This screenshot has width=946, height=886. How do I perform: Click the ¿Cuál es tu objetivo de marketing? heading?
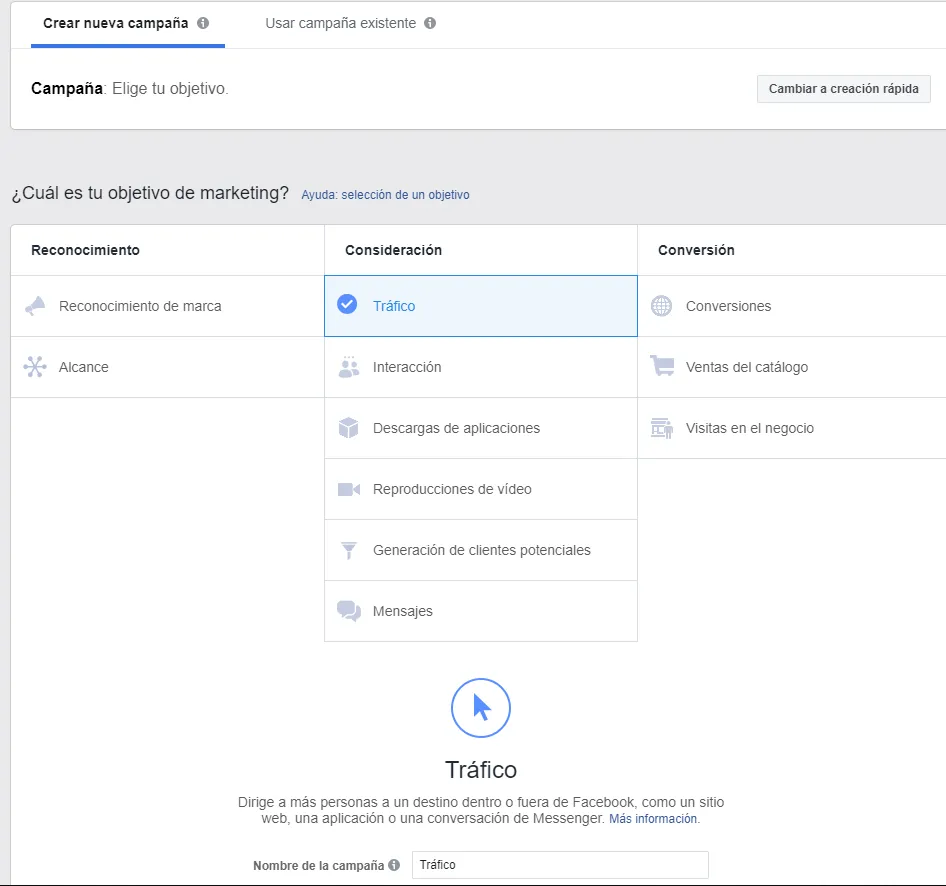[x=150, y=193]
